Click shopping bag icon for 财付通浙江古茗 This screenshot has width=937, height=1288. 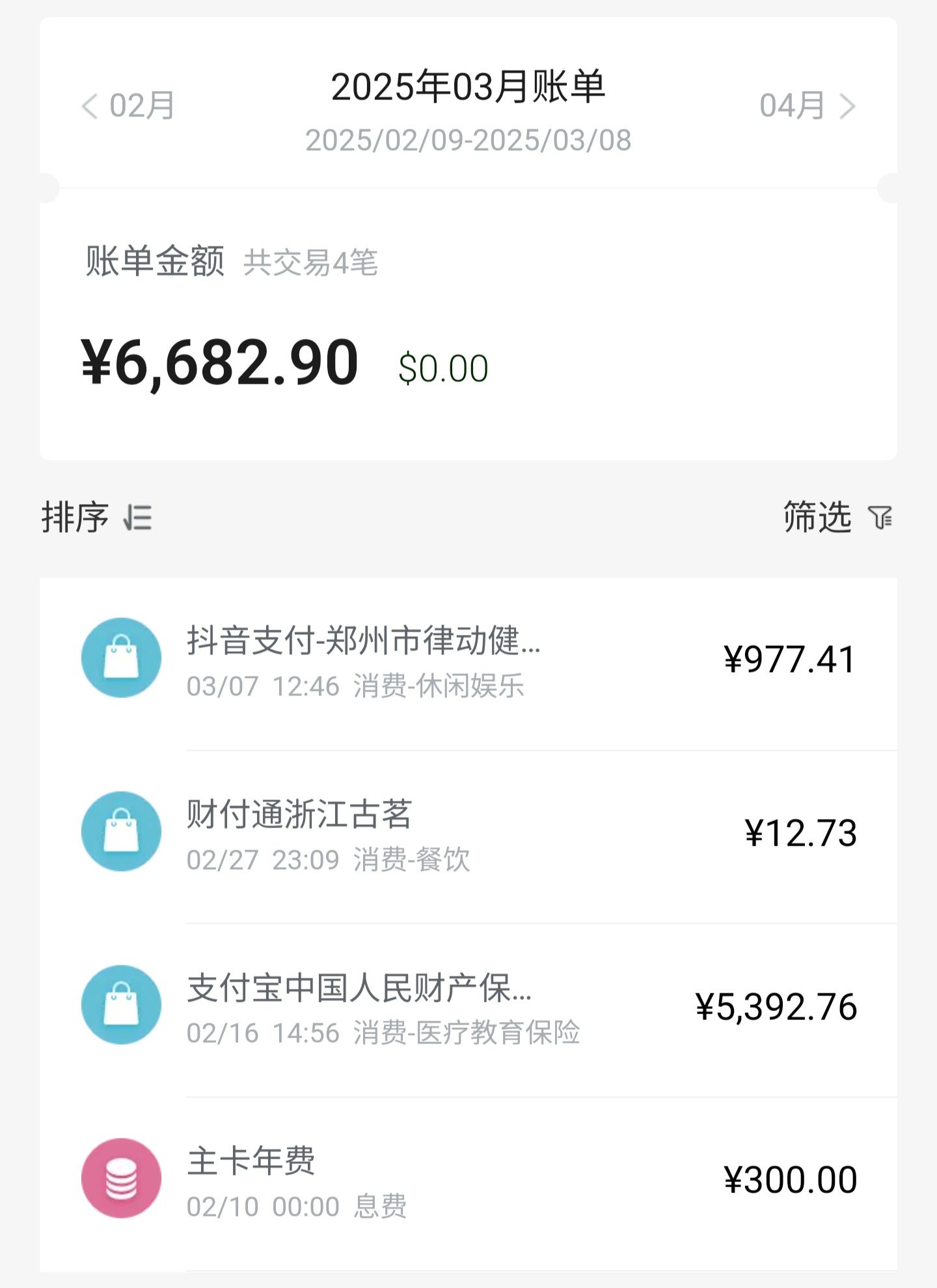pos(121,831)
